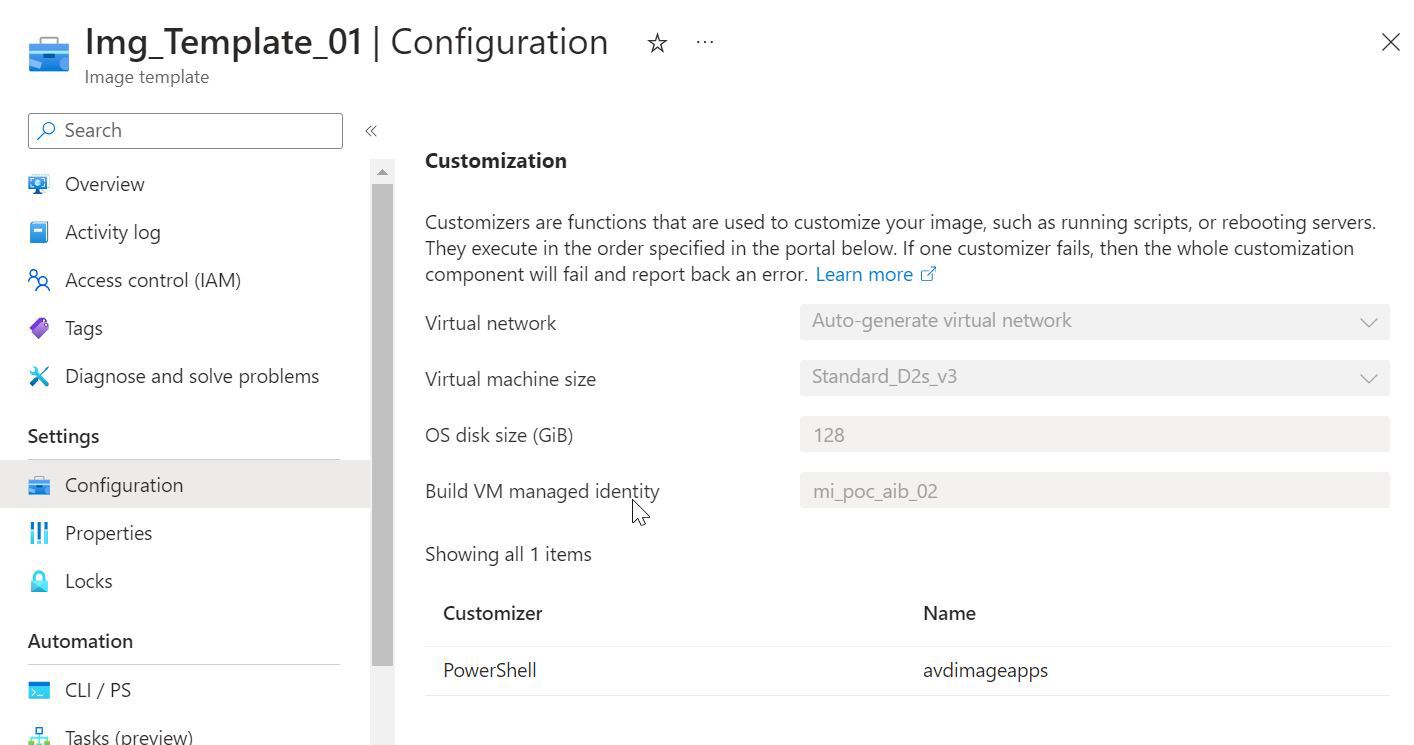
Task: Click the Activity log icon
Action: [x=39, y=232]
